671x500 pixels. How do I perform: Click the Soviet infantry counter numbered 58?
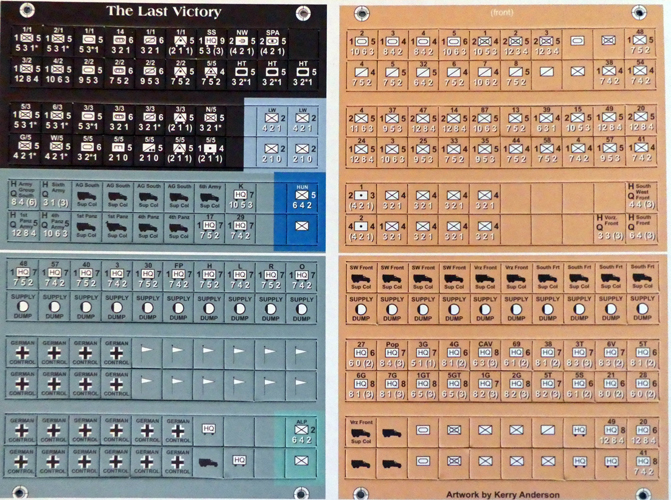click(547, 150)
